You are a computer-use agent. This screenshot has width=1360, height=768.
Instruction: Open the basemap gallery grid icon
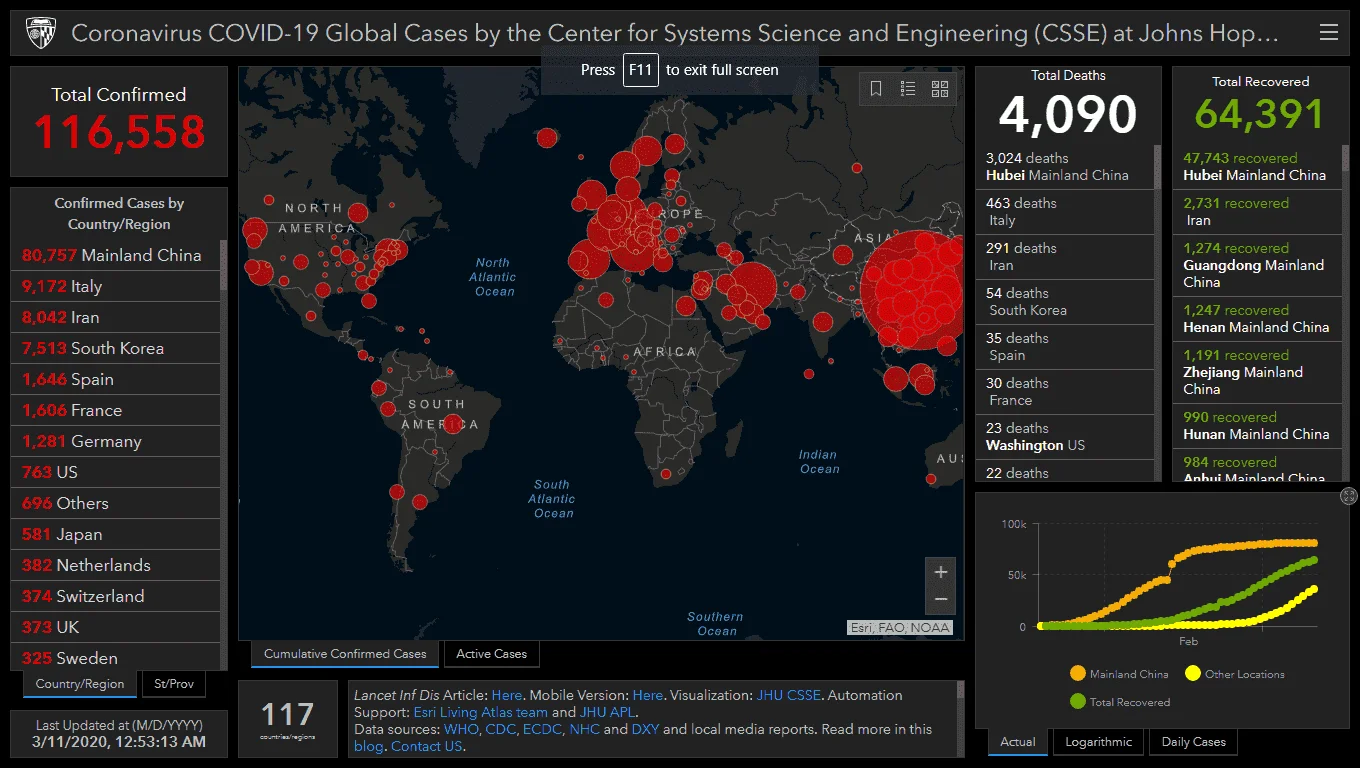940,89
